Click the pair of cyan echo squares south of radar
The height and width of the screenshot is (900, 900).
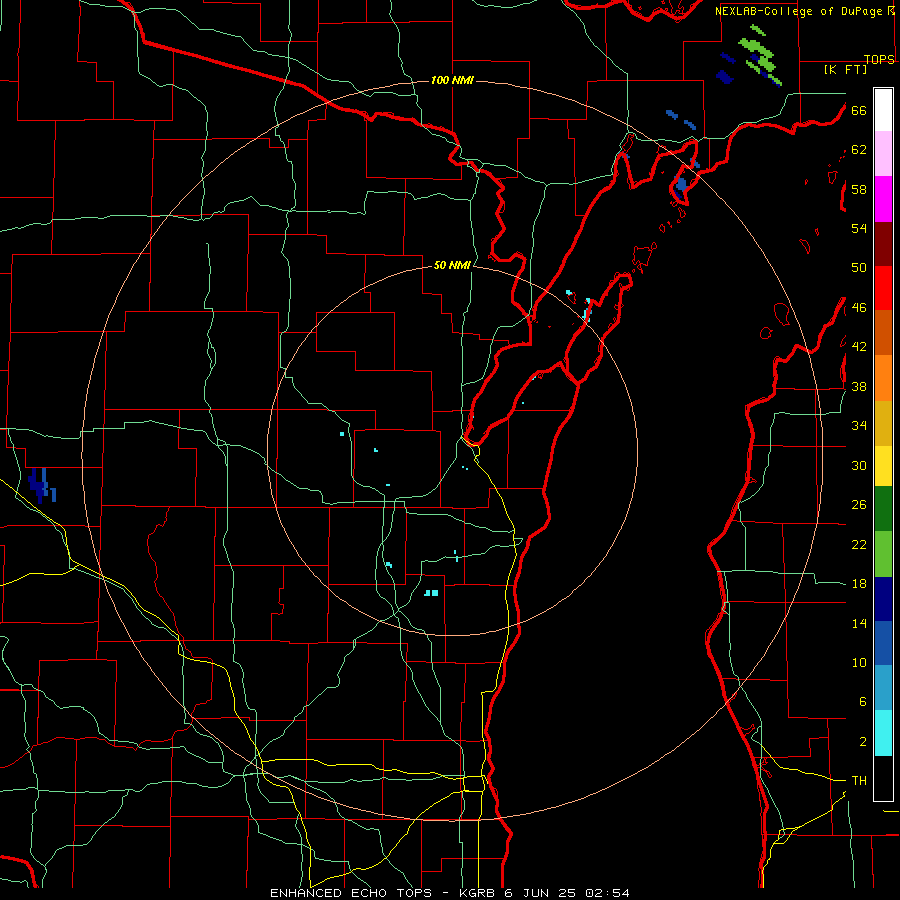[x=431, y=593]
